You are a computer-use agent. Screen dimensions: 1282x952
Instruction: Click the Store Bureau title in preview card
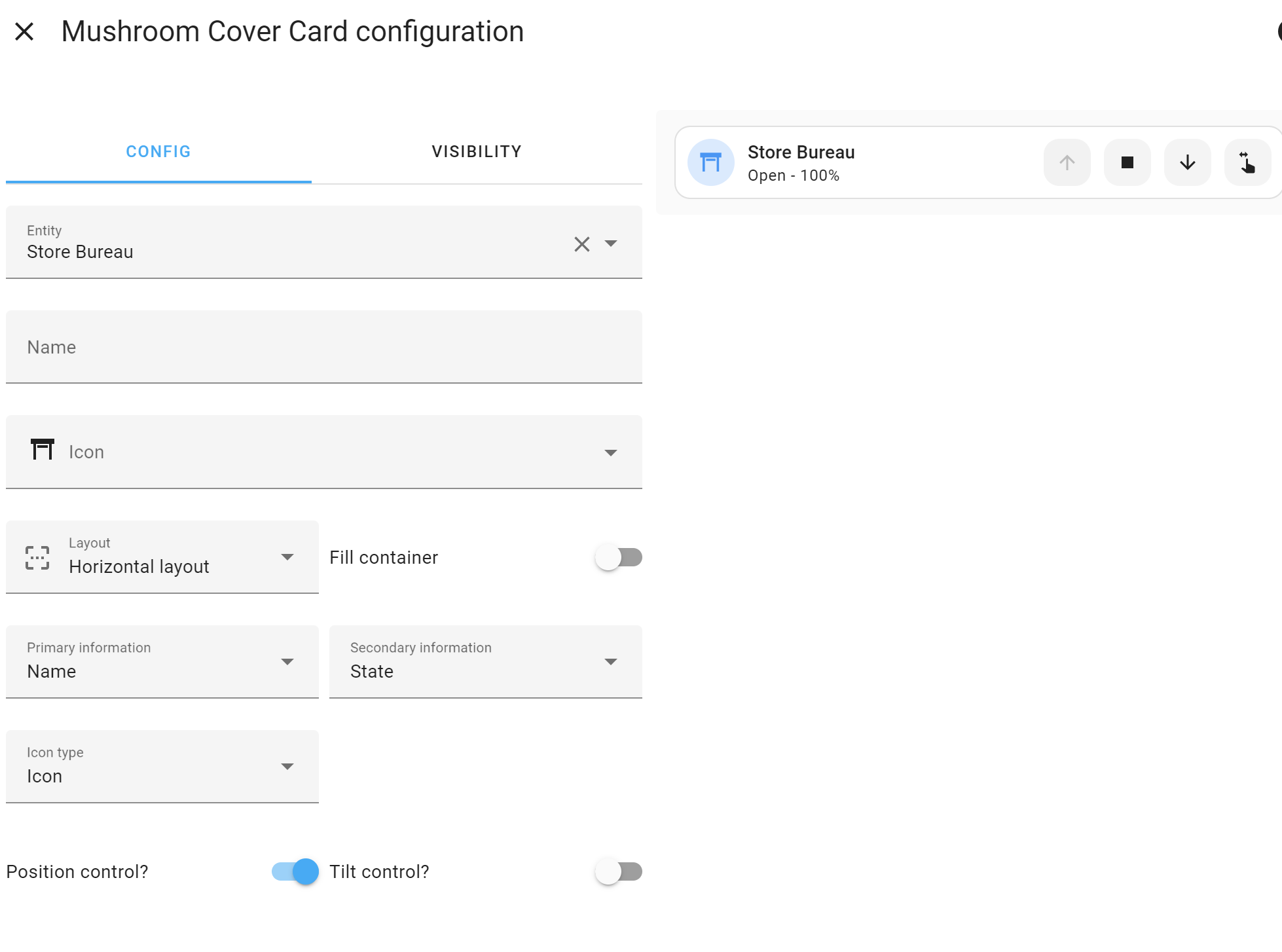tap(801, 153)
